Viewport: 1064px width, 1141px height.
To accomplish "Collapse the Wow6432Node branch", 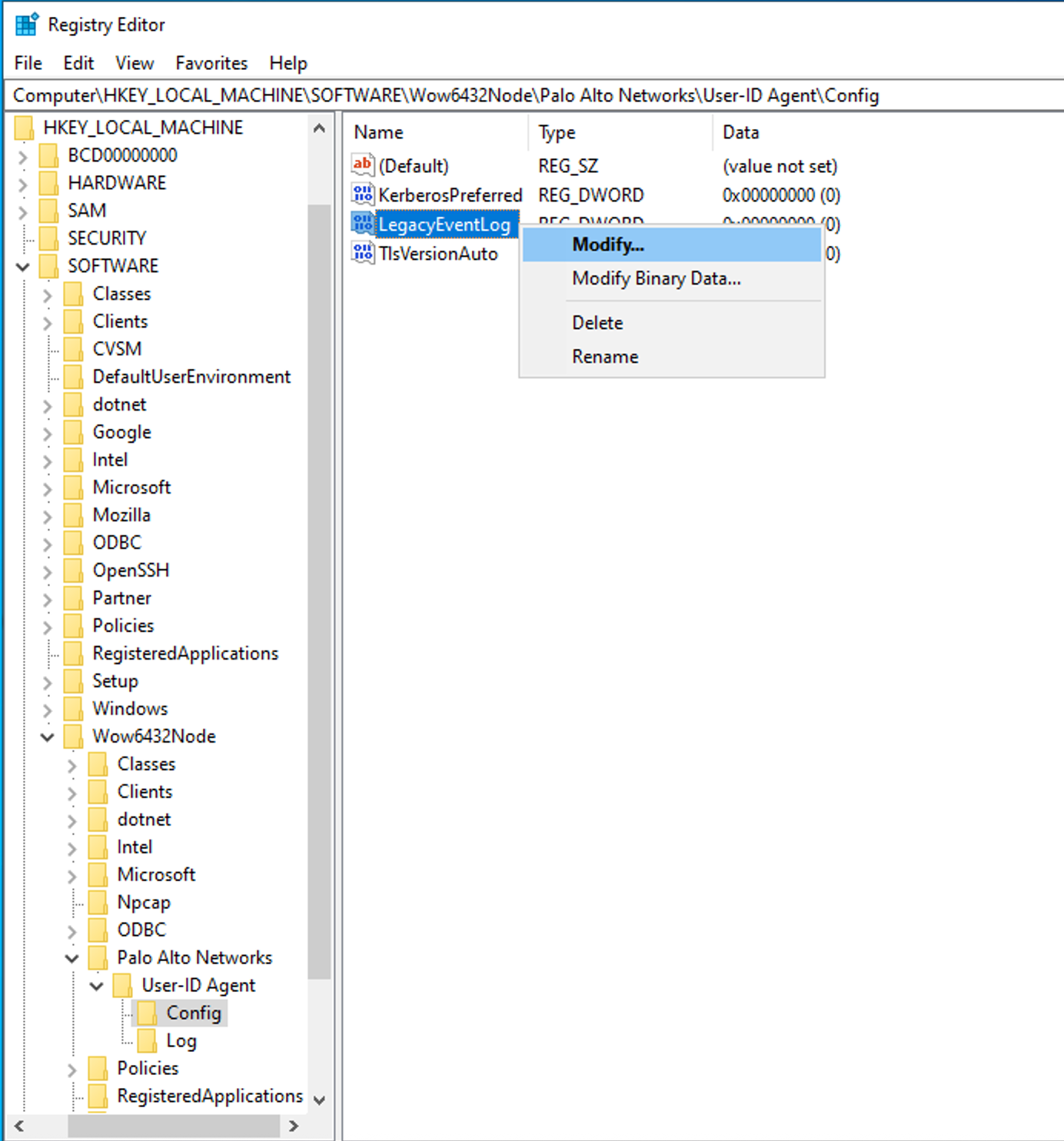I will pos(48,737).
